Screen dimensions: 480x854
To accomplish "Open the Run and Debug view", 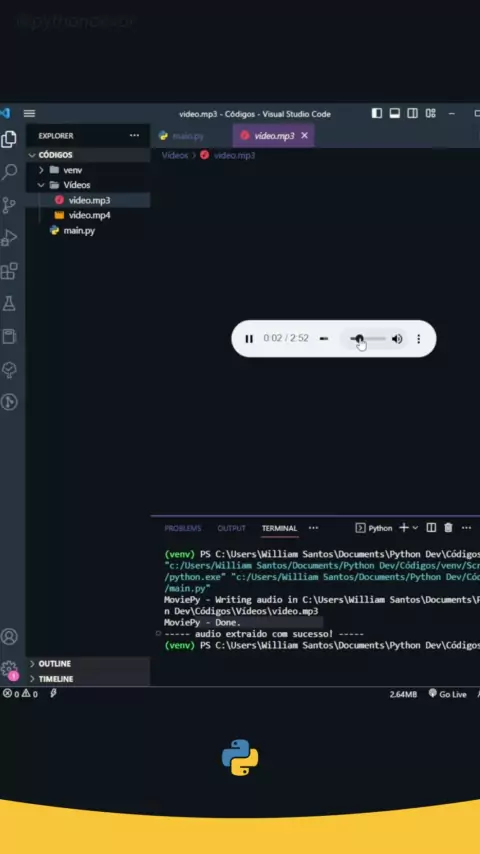I will [9, 238].
